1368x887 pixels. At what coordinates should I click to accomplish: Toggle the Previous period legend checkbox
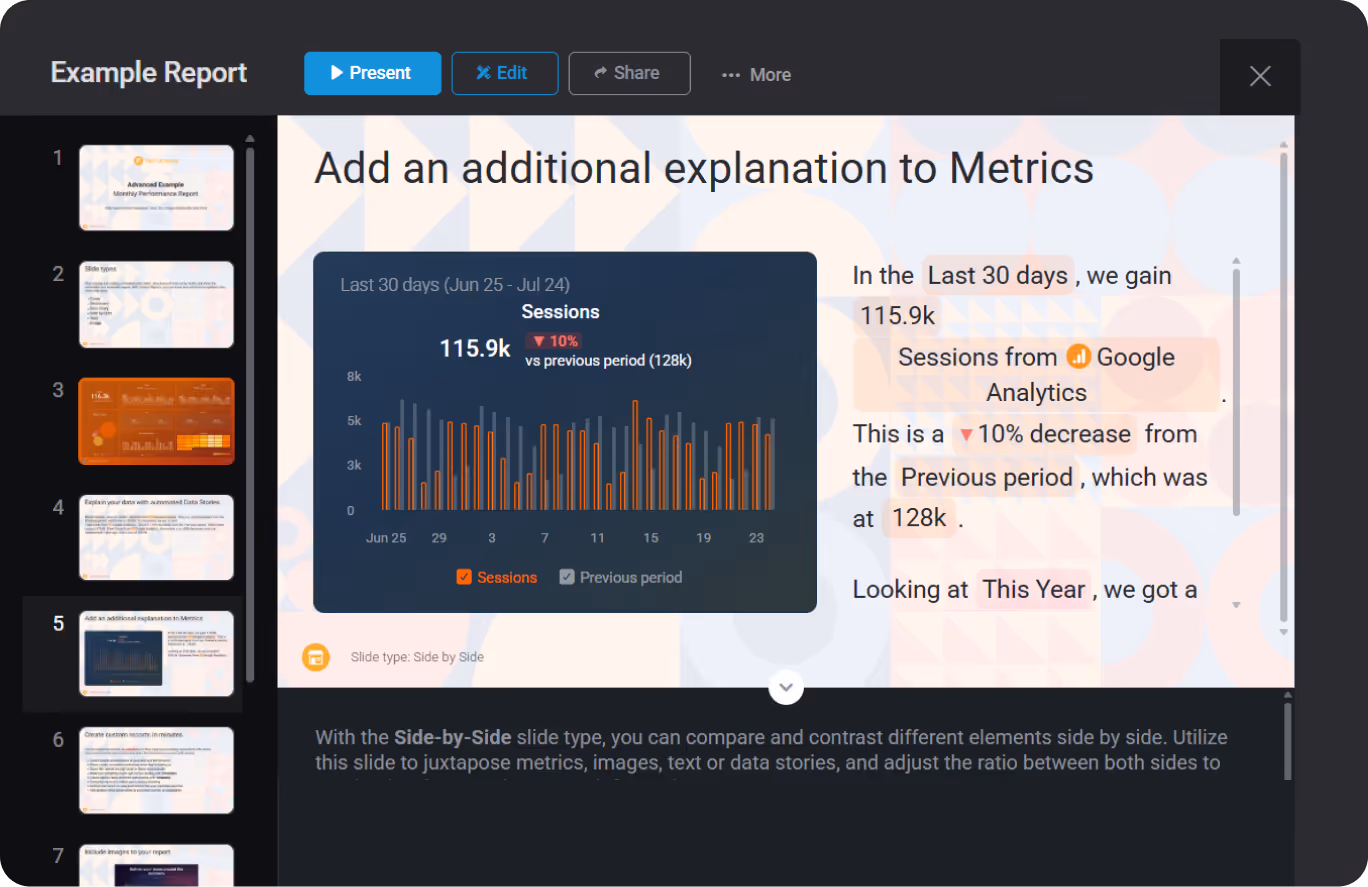[x=567, y=577]
